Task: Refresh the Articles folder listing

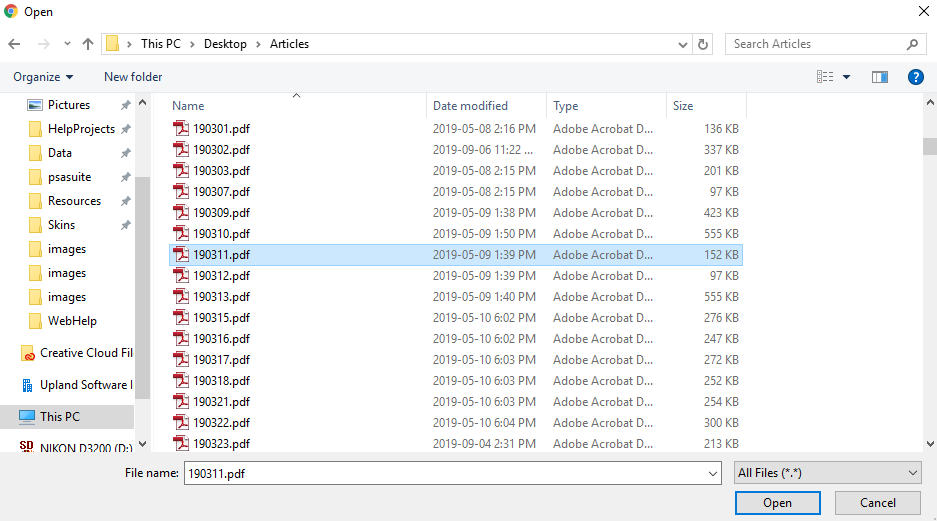Action: [x=703, y=44]
